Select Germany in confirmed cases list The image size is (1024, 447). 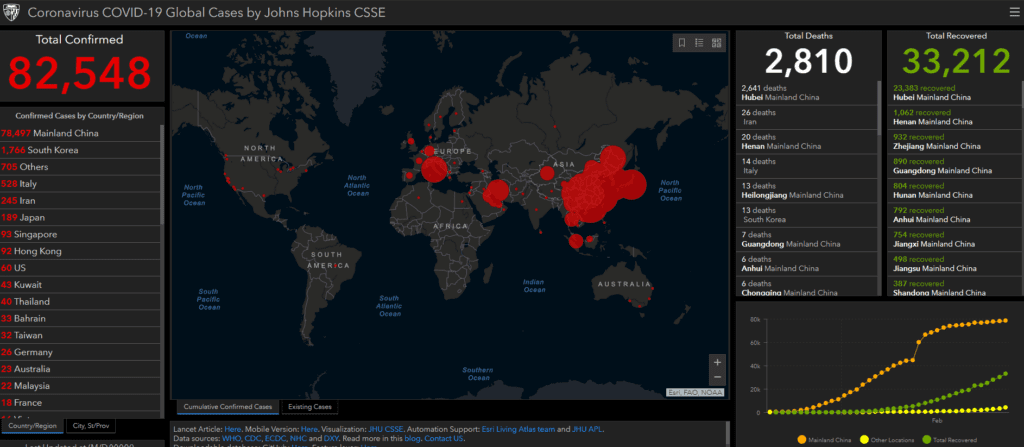[x=80, y=352]
